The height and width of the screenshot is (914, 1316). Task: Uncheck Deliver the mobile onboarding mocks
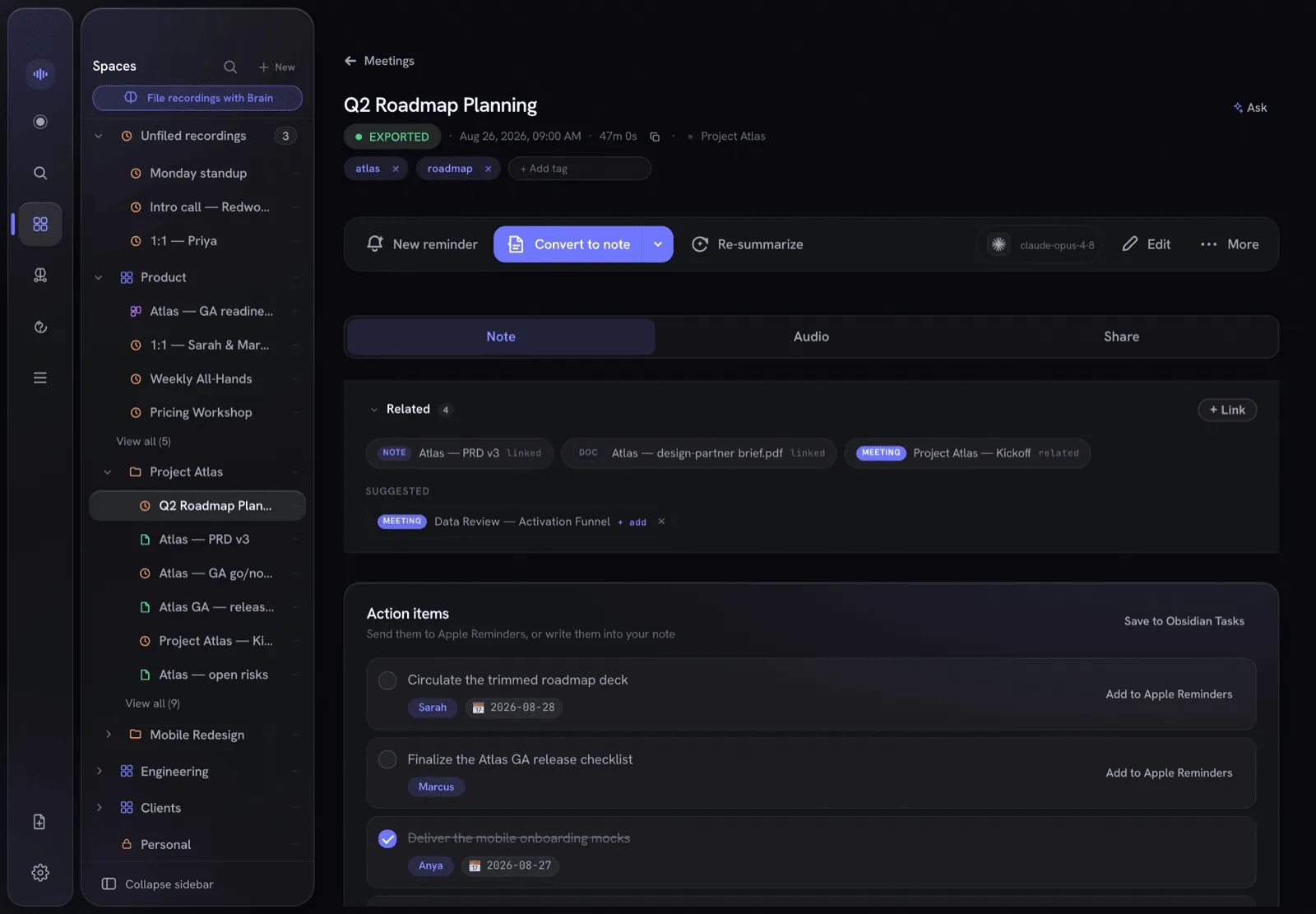pyautogui.click(x=387, y=838)
